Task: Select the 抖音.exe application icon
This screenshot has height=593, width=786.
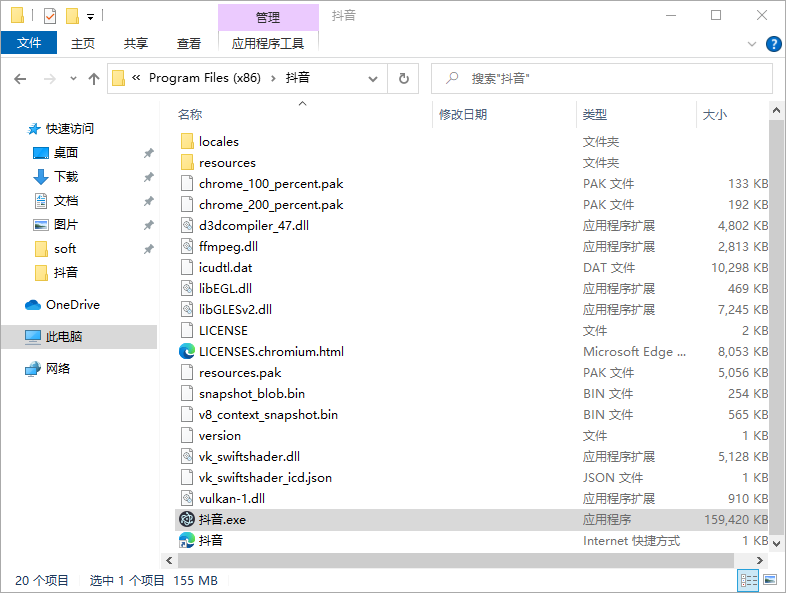Action: coord(187,519)
